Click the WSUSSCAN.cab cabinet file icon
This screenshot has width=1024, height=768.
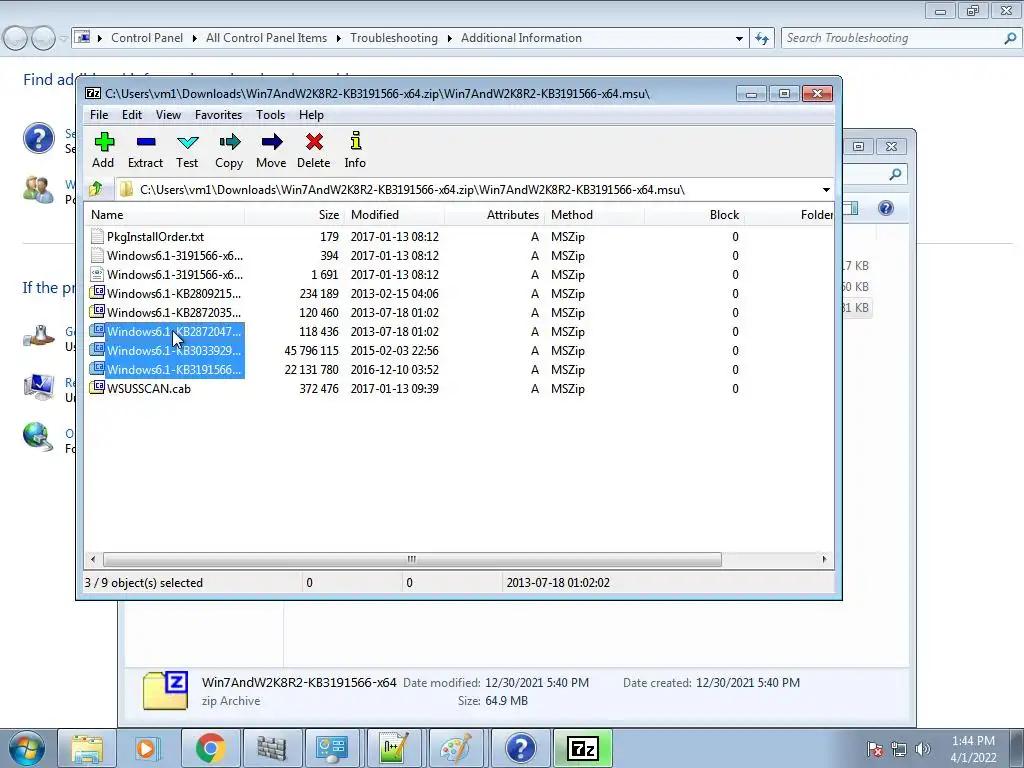coord(97,388)
